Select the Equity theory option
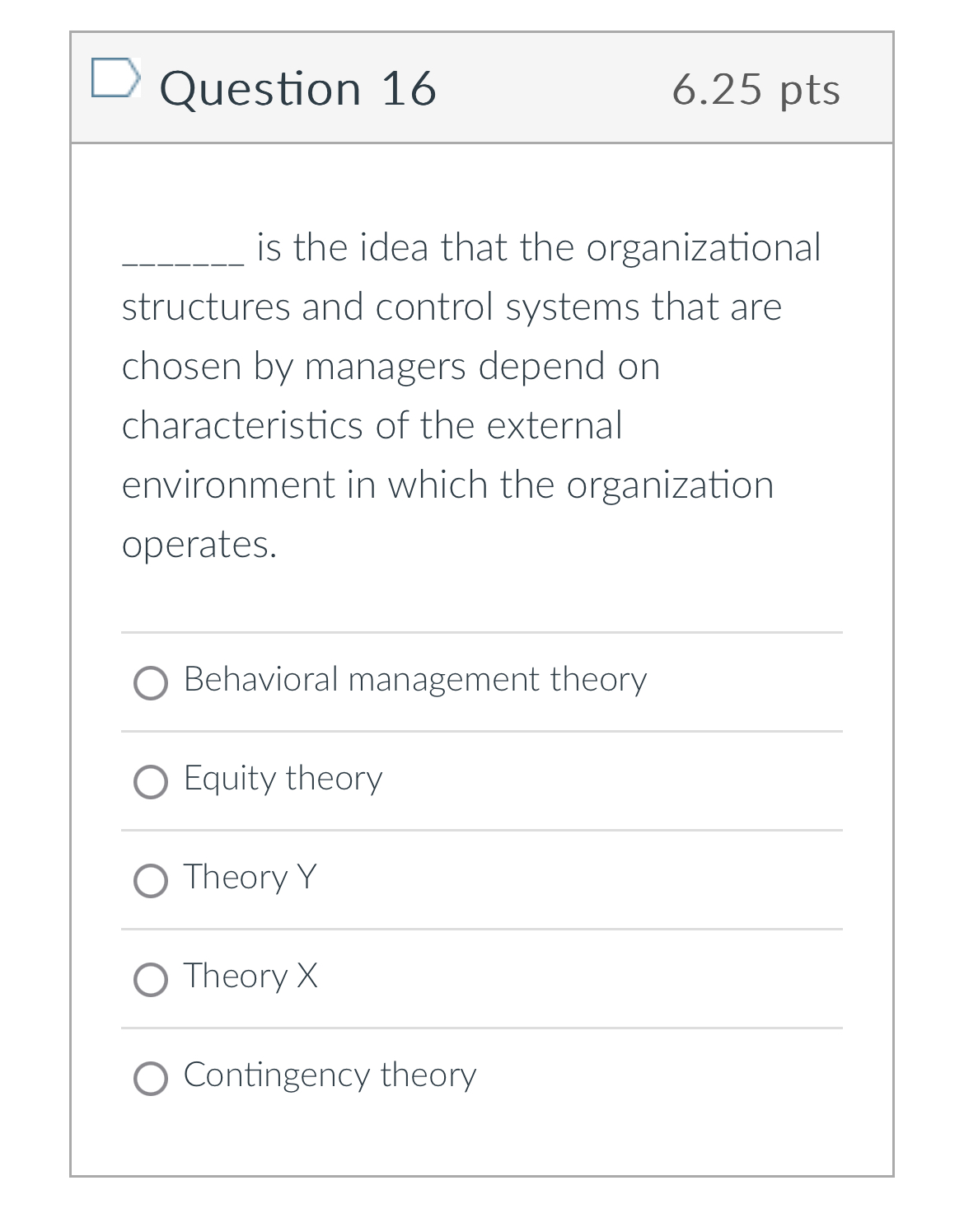Viewport: 964px width, 1232px height. pyautogui.click(x=152, y=782)
